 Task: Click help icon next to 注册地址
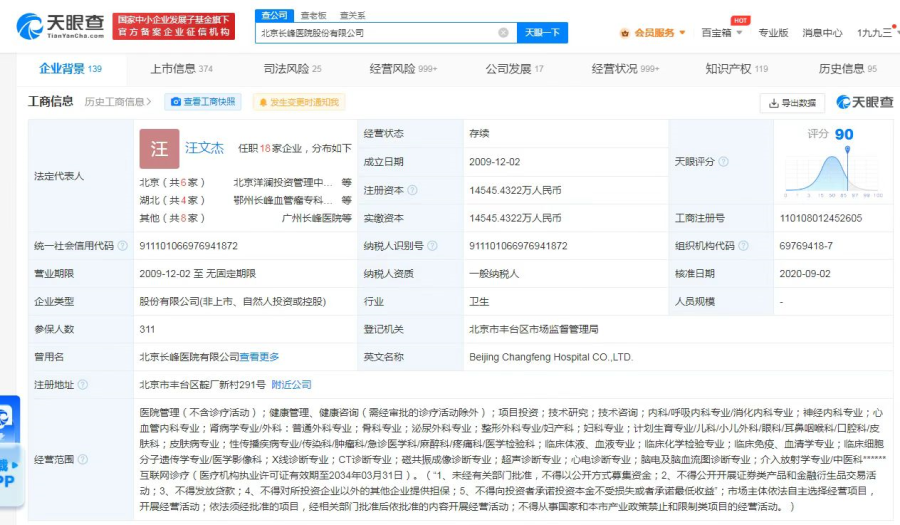point(82,384)
